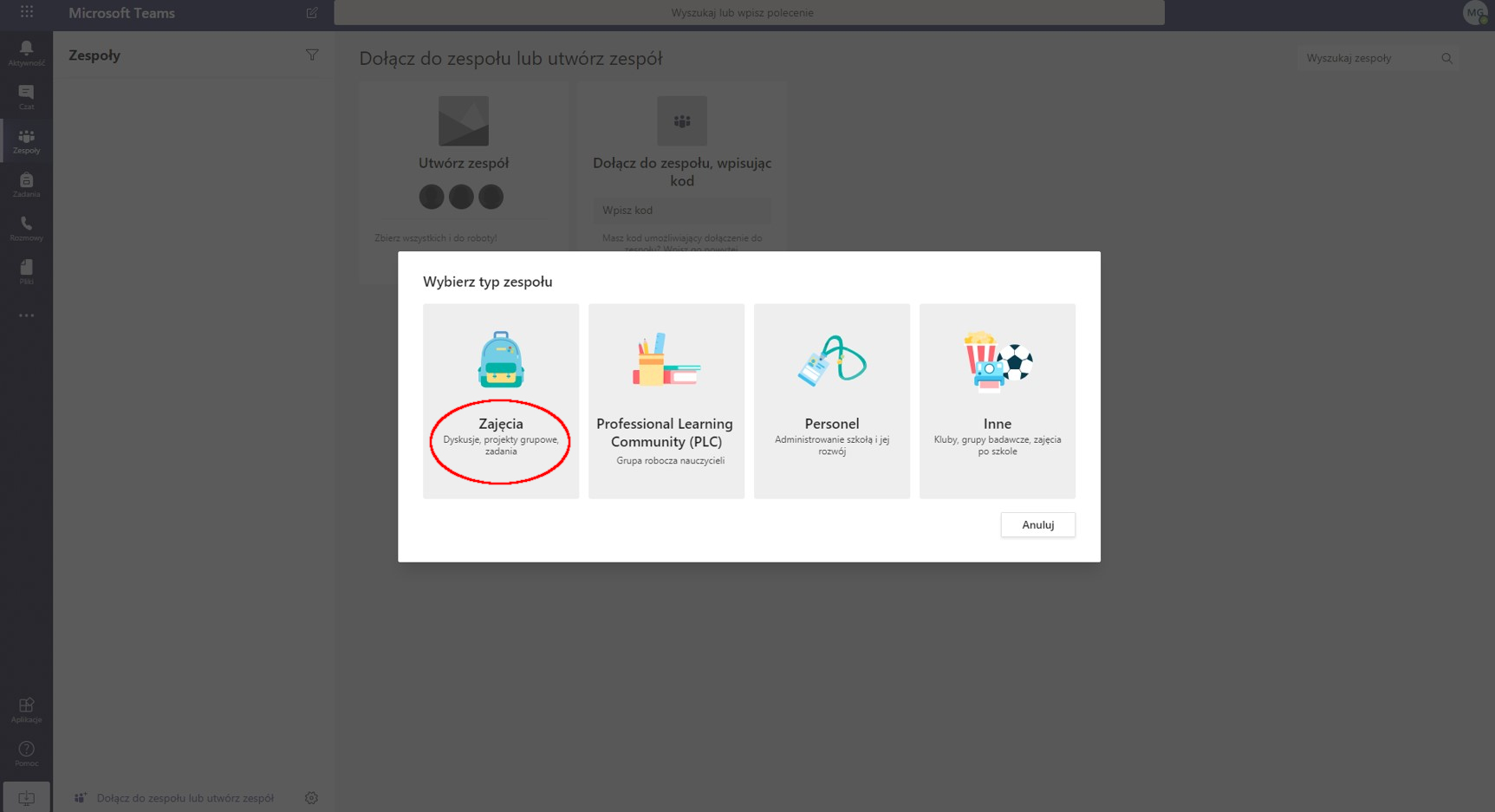Click the backpack icon for Zajęcia

(501, 360)
